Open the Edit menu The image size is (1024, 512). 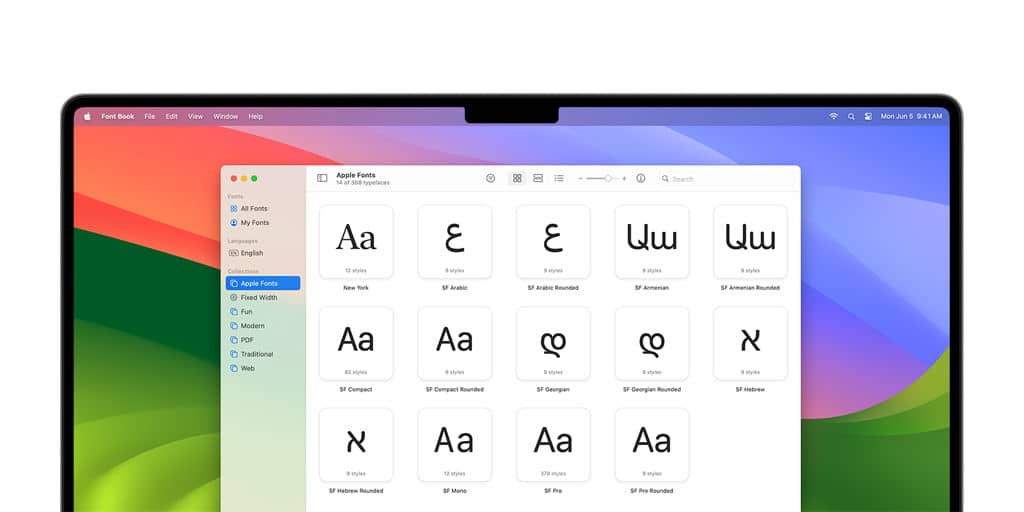point(172,116)
